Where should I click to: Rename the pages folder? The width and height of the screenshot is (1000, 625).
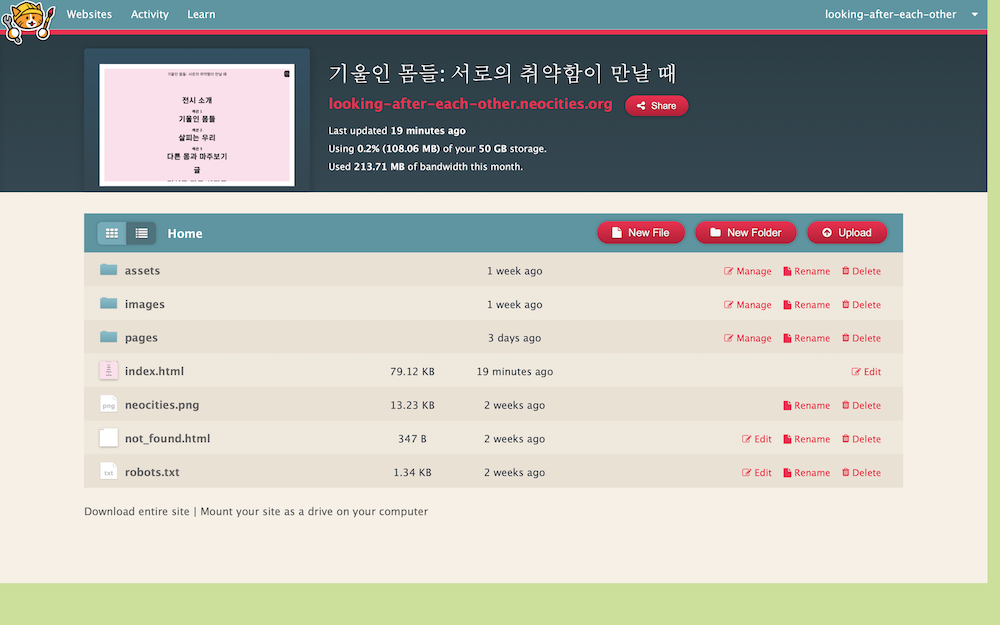coord(807,338)
